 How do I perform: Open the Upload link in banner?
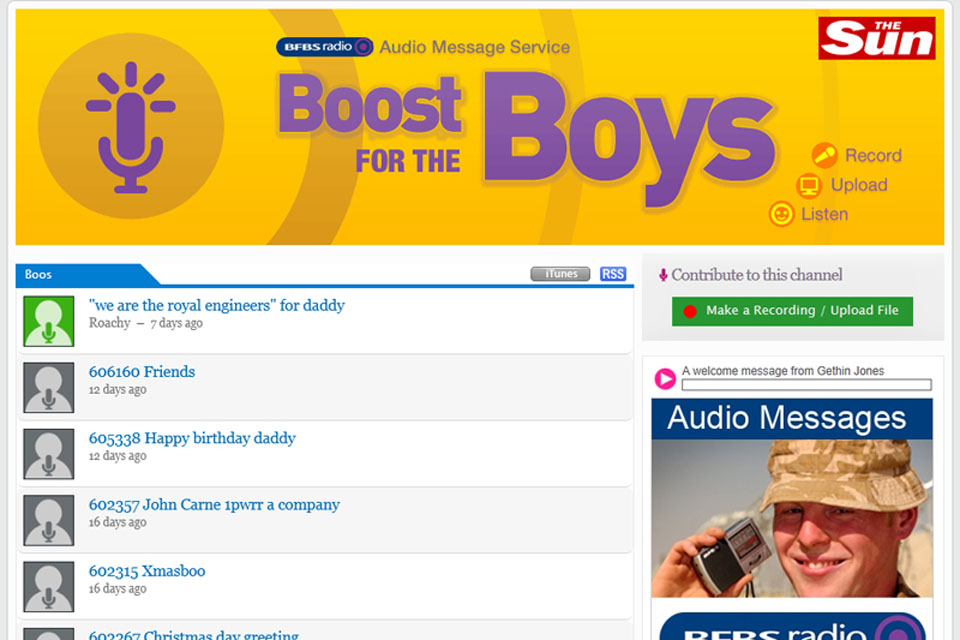point(859,185)
